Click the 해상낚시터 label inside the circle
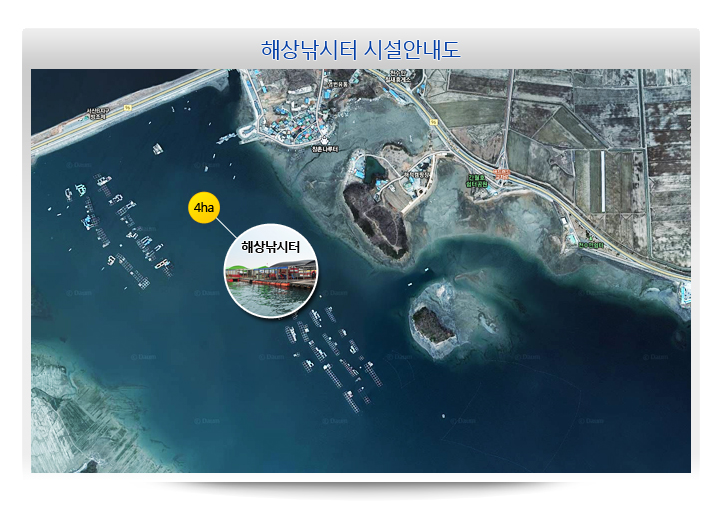This screenshot has width=720, height=530. coord(271,246)
